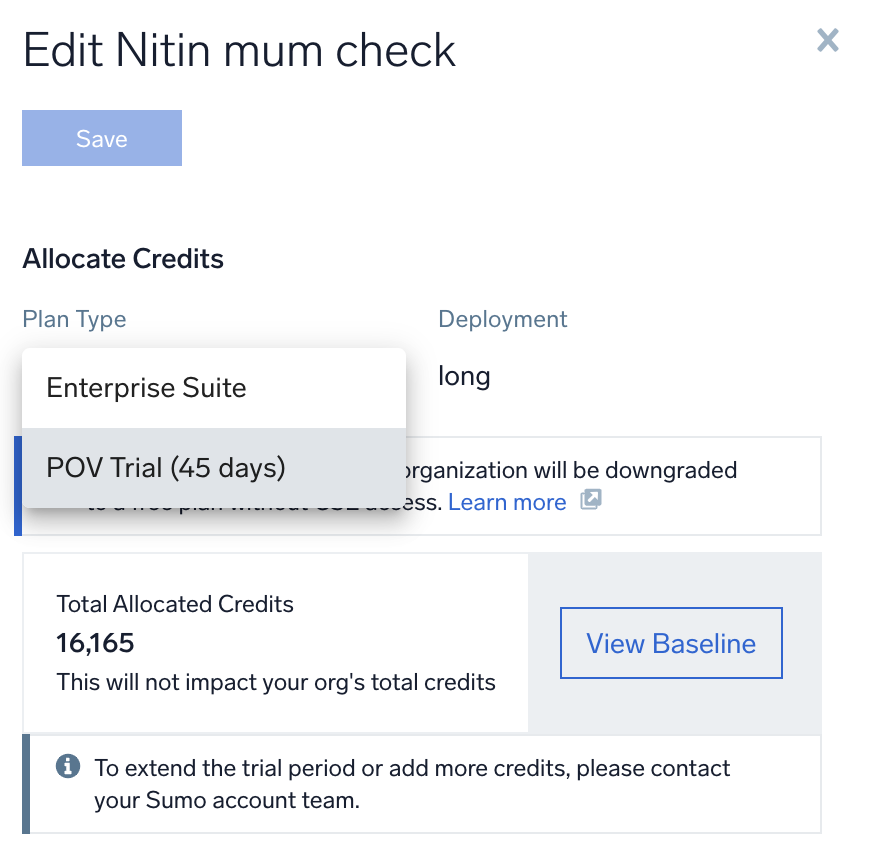Choose POV Trial (45 days) option

tap(166, 467)
